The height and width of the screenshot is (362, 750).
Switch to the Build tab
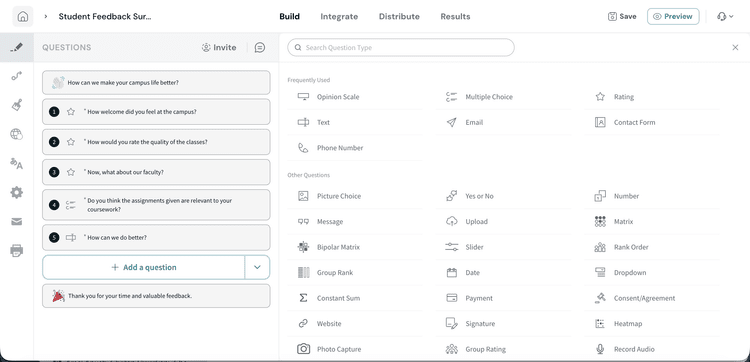pyautogui.click(x=289, y=16)
